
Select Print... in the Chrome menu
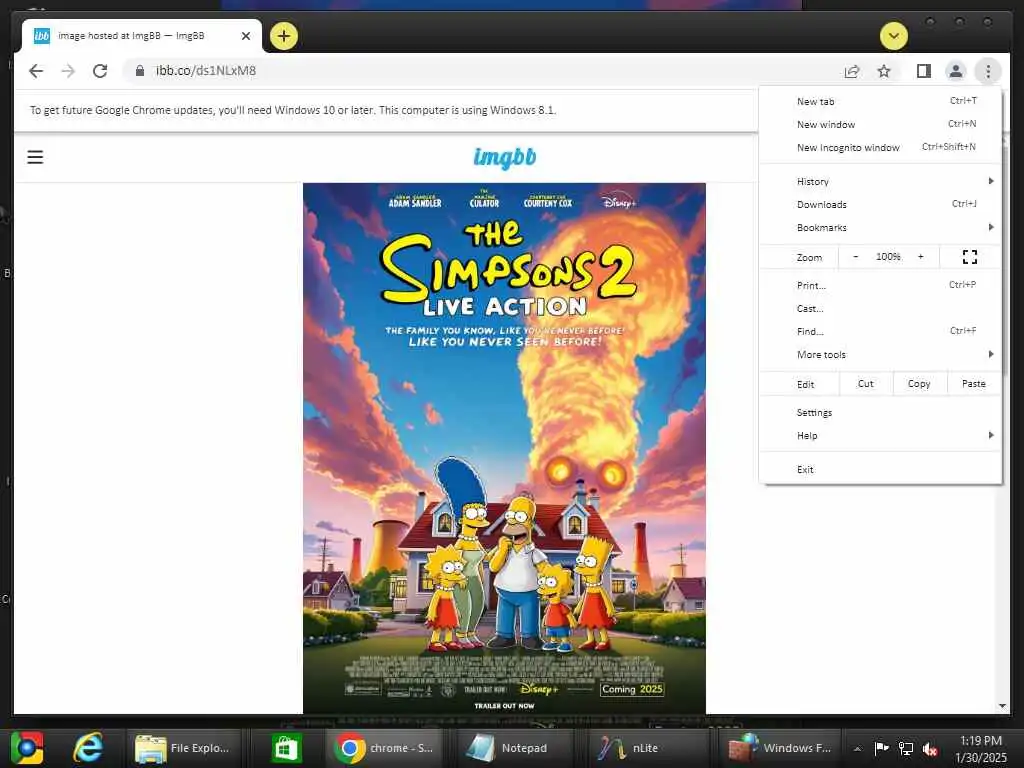880,285
